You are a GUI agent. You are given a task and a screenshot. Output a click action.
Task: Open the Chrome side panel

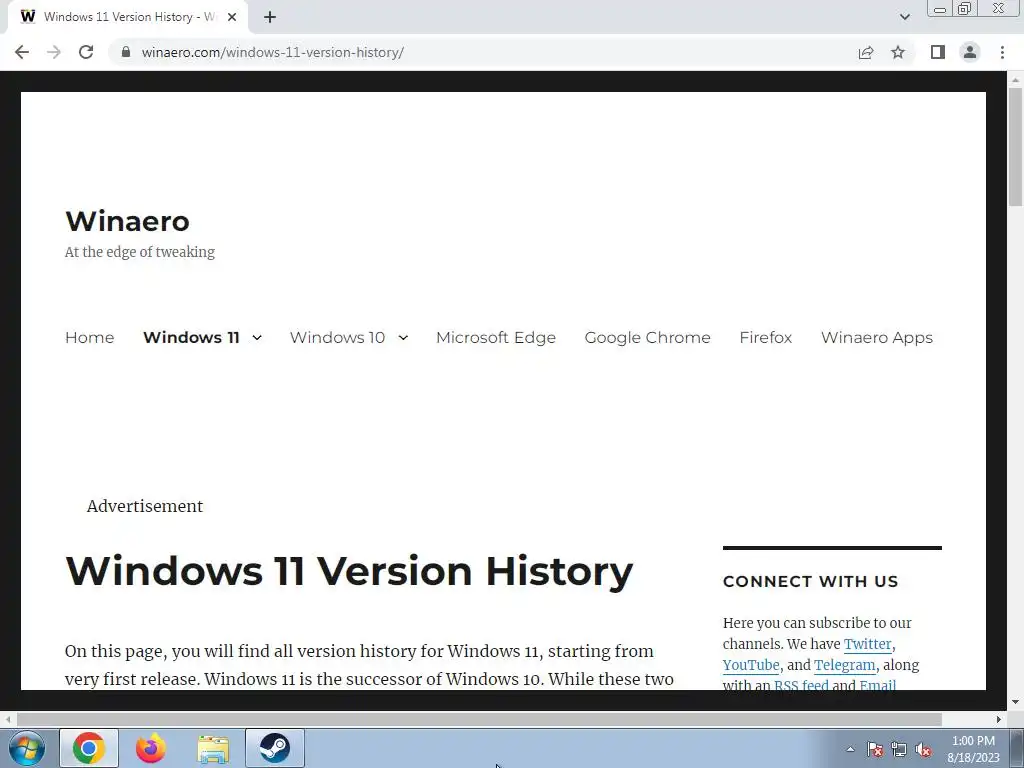coord(938,52)
